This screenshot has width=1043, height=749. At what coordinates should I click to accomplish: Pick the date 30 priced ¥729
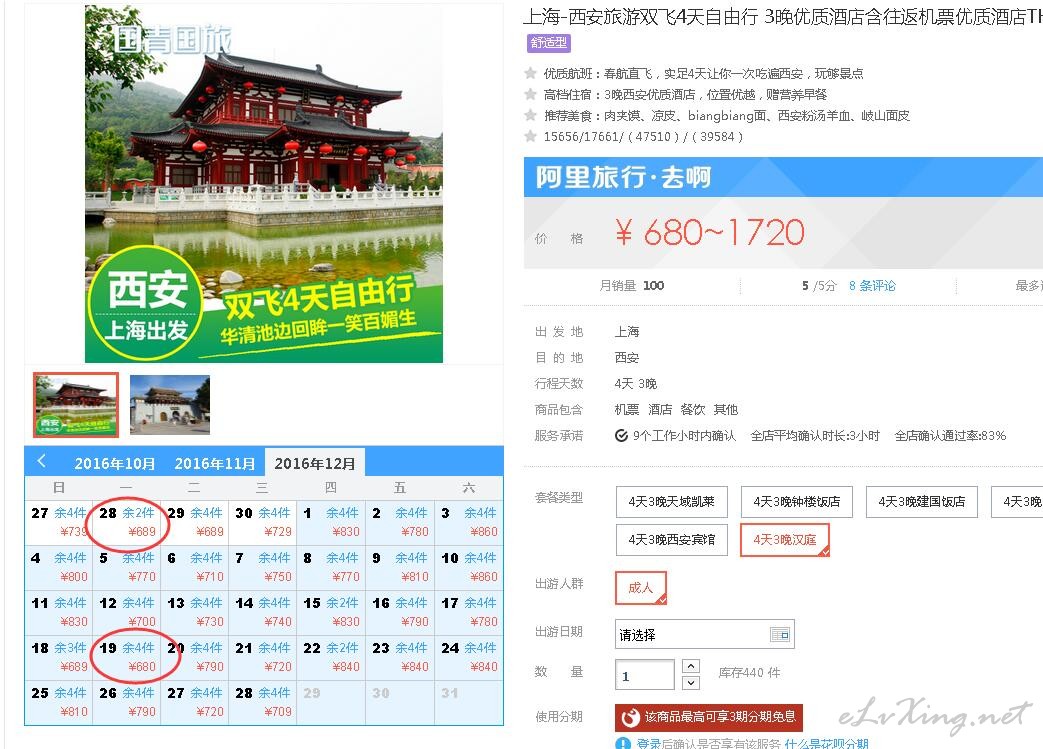click(x=263, y=522)
